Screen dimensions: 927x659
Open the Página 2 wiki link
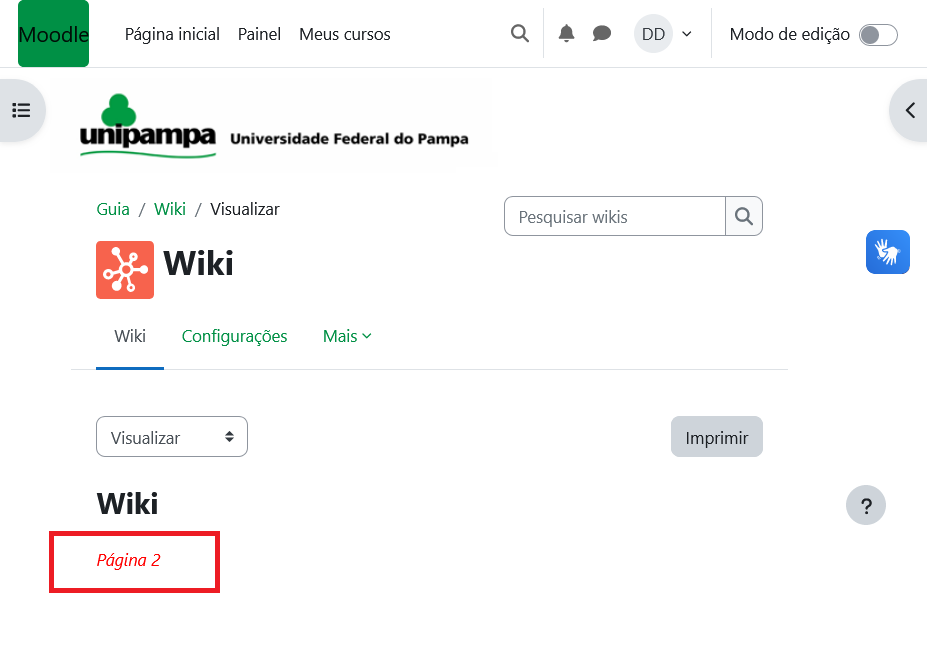[x=128, y=560]
